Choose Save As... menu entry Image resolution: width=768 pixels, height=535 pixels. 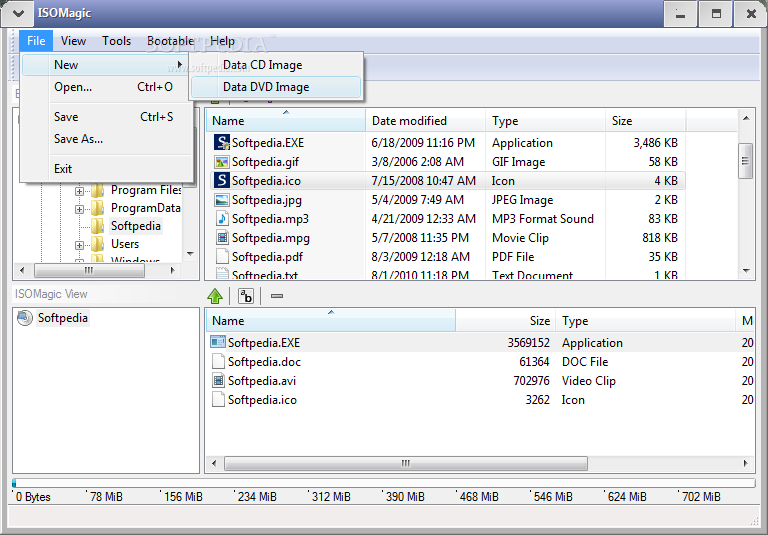point(106,139)
